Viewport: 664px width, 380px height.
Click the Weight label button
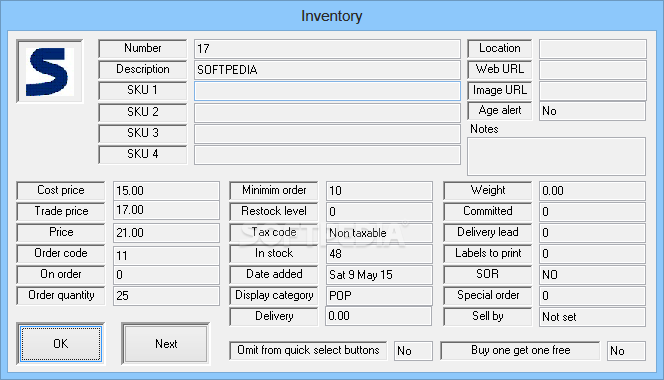coord(488,191)
